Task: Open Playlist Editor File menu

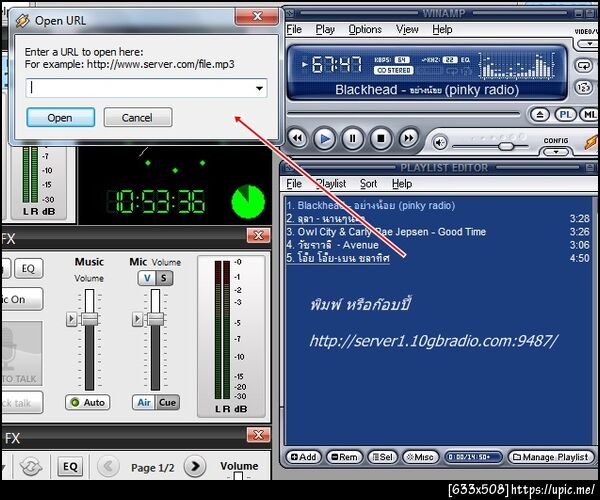Action: pyautogui.click(x=294, y=184)
